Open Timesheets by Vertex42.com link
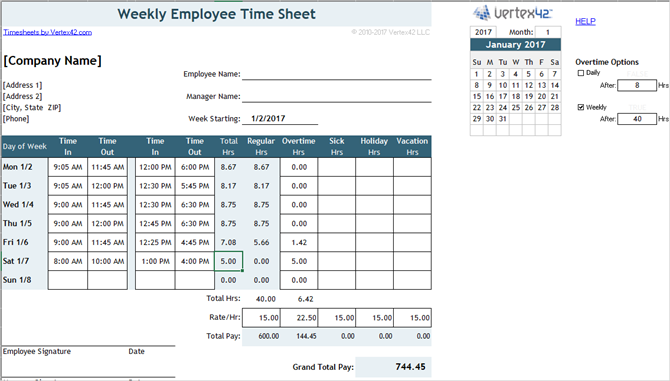This screenshot has width=670, height=381. coord(47,32)
